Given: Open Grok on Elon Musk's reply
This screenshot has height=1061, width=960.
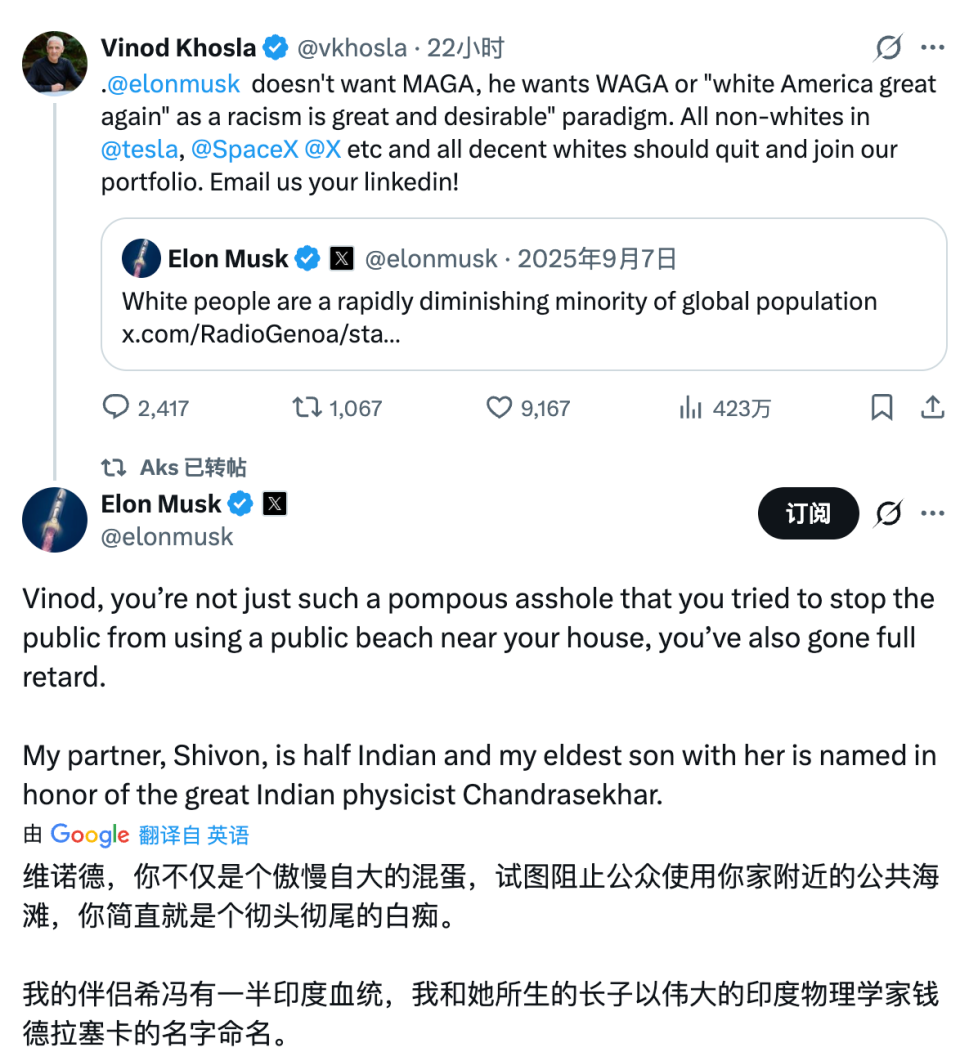Looking at the screenshot, I should tap(888, 513).
